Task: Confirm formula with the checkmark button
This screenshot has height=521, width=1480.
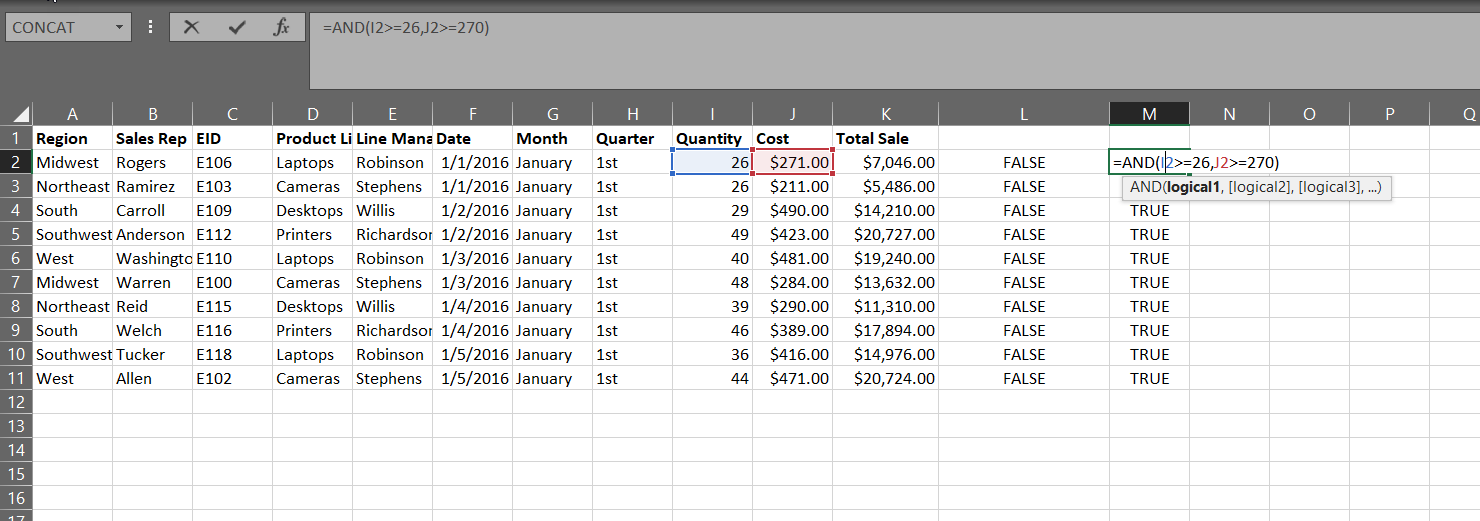Action: pos(236,28)
